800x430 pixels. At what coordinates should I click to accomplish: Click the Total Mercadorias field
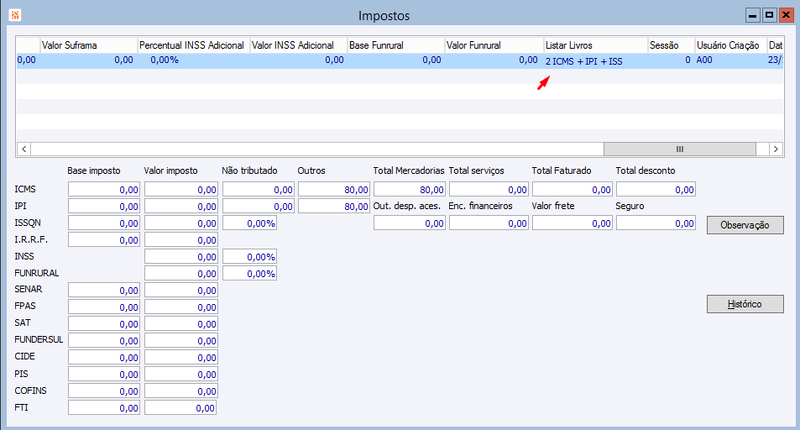tap(409, 190)
